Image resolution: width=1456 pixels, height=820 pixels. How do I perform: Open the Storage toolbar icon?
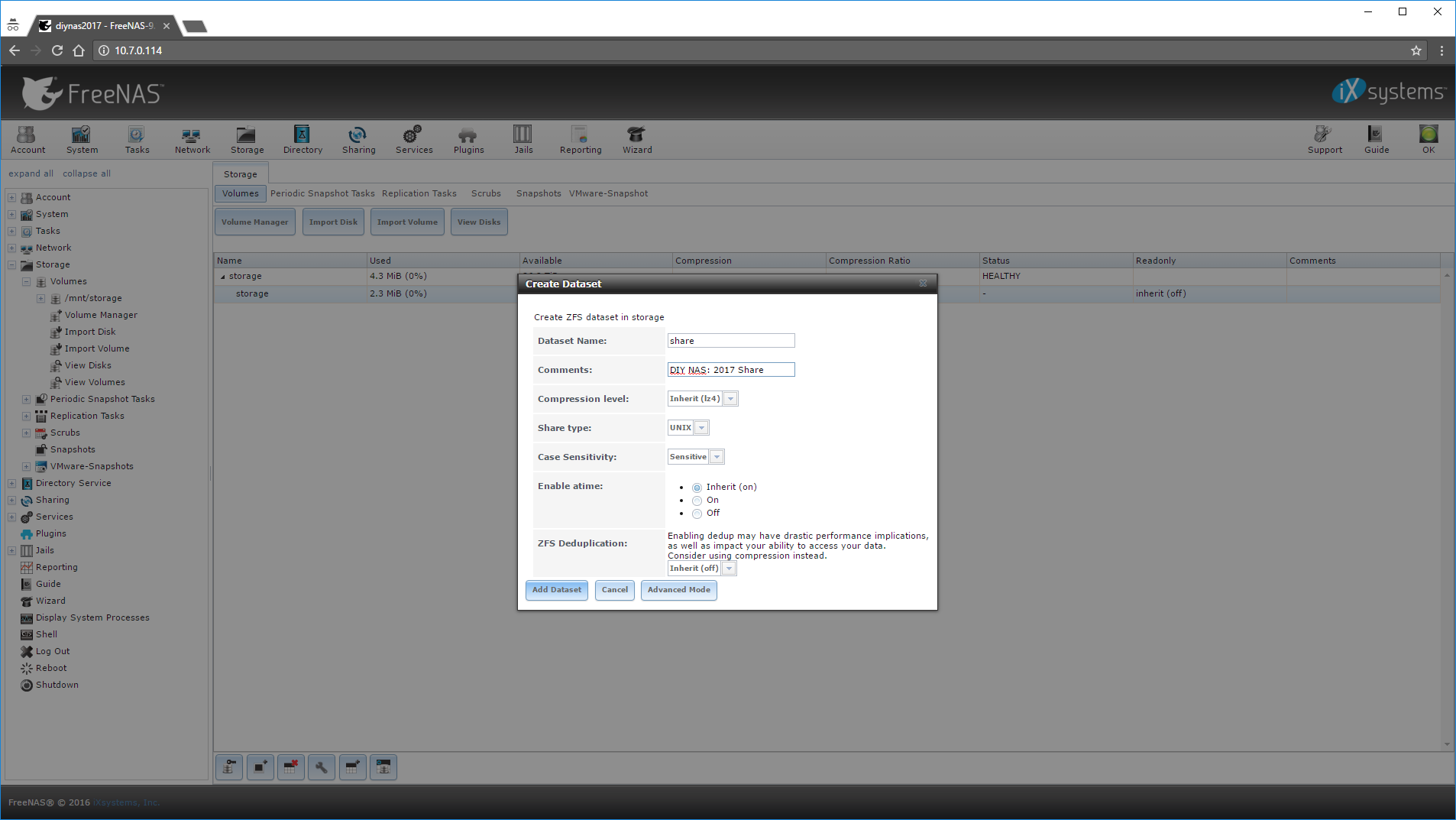[247, 140]
